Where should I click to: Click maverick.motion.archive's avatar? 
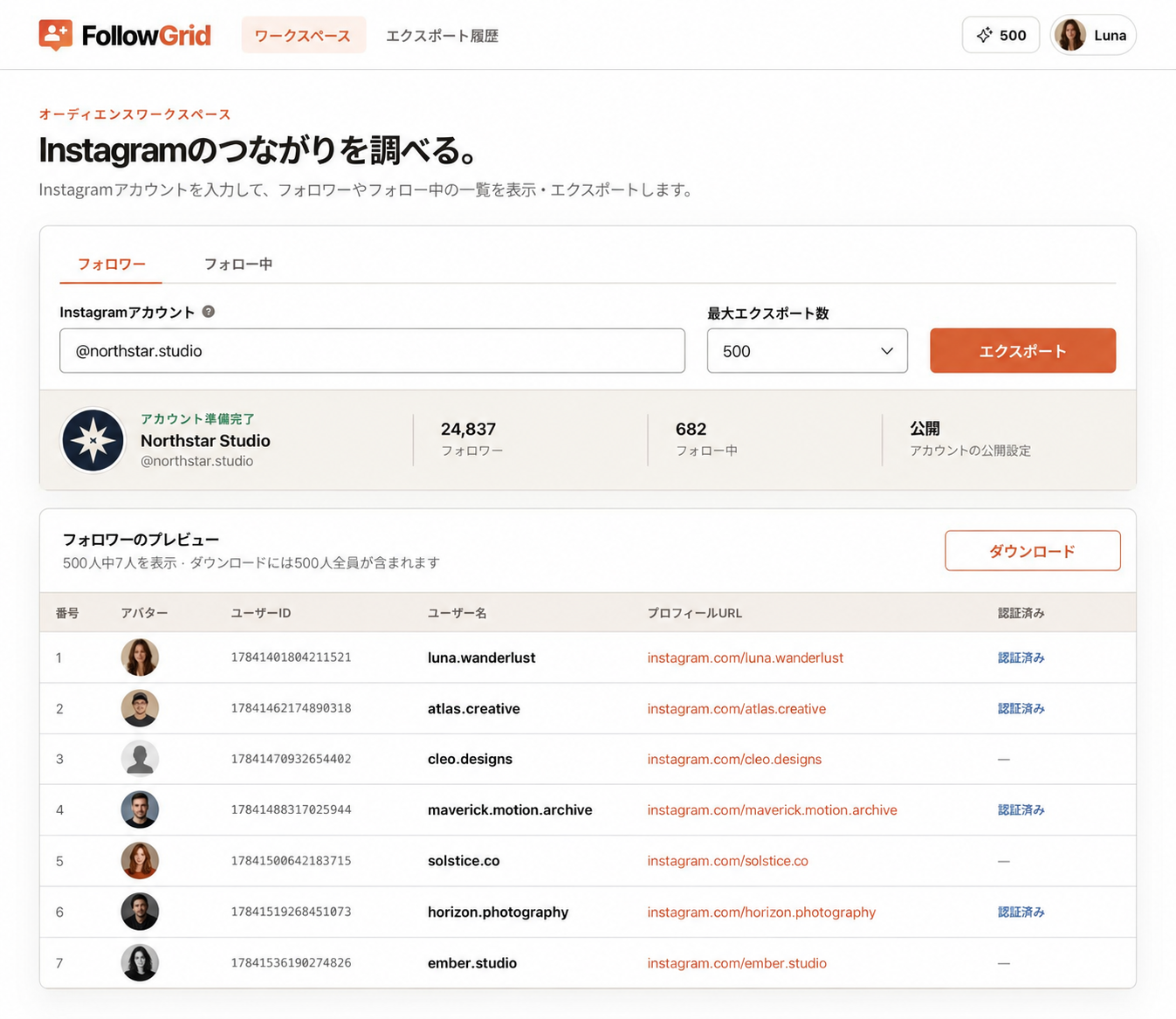tap(140, 809)
